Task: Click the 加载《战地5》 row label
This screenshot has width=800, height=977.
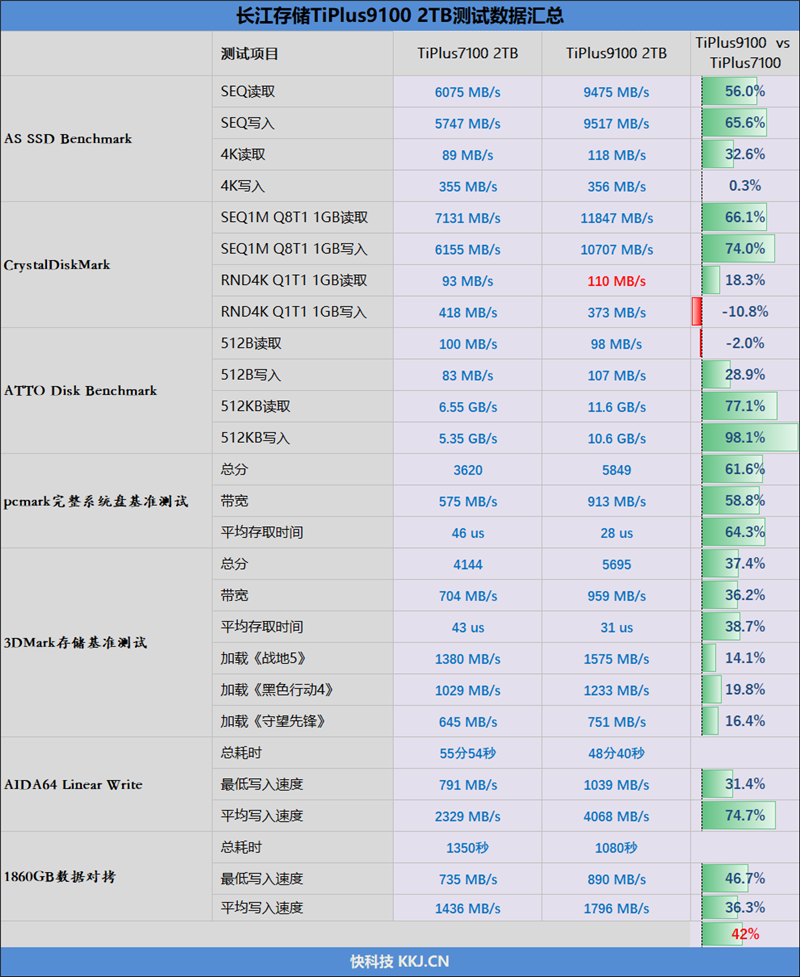Action: 261,658
